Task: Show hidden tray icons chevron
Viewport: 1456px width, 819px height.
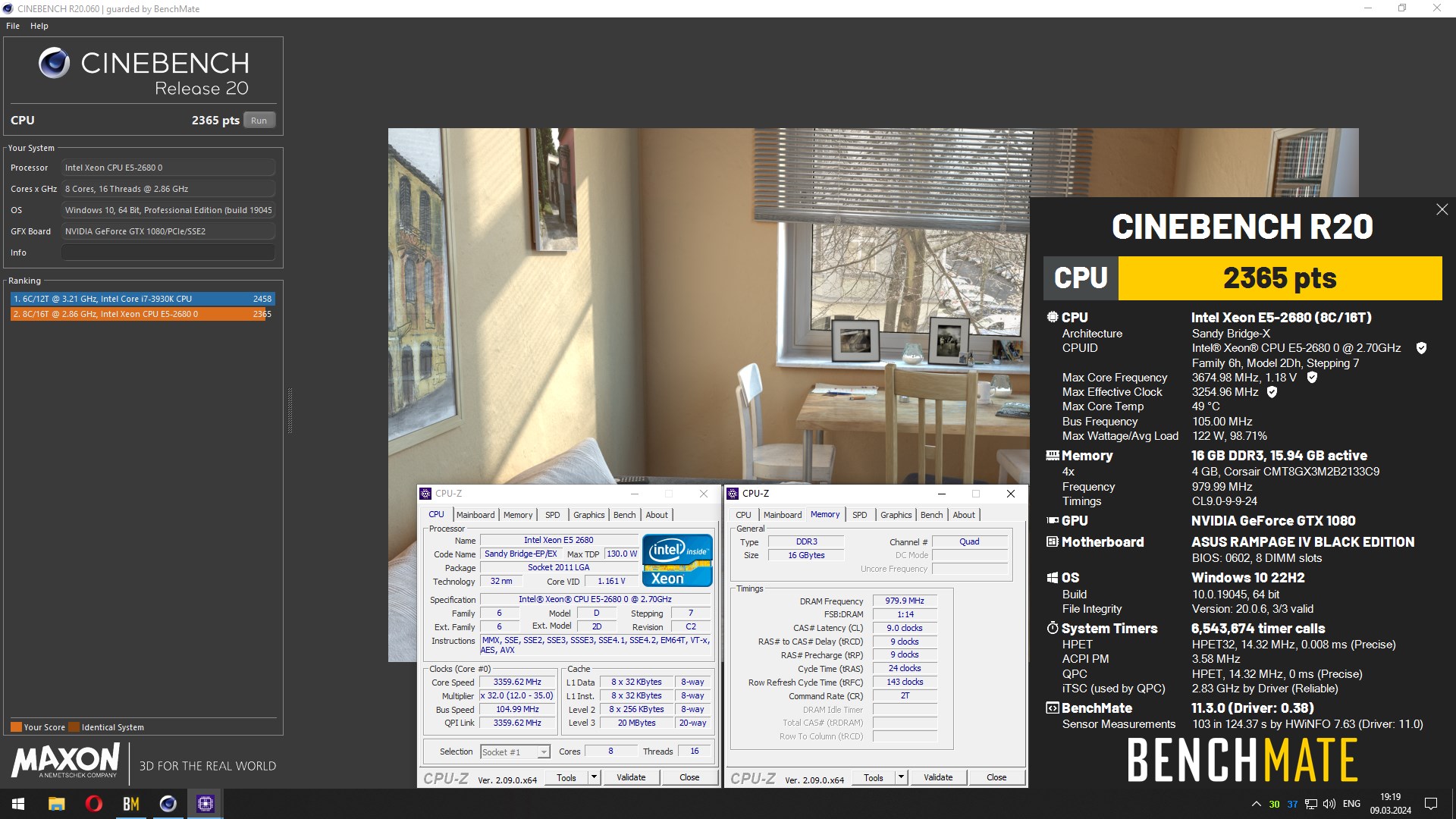Action: tap(1256, 804)
